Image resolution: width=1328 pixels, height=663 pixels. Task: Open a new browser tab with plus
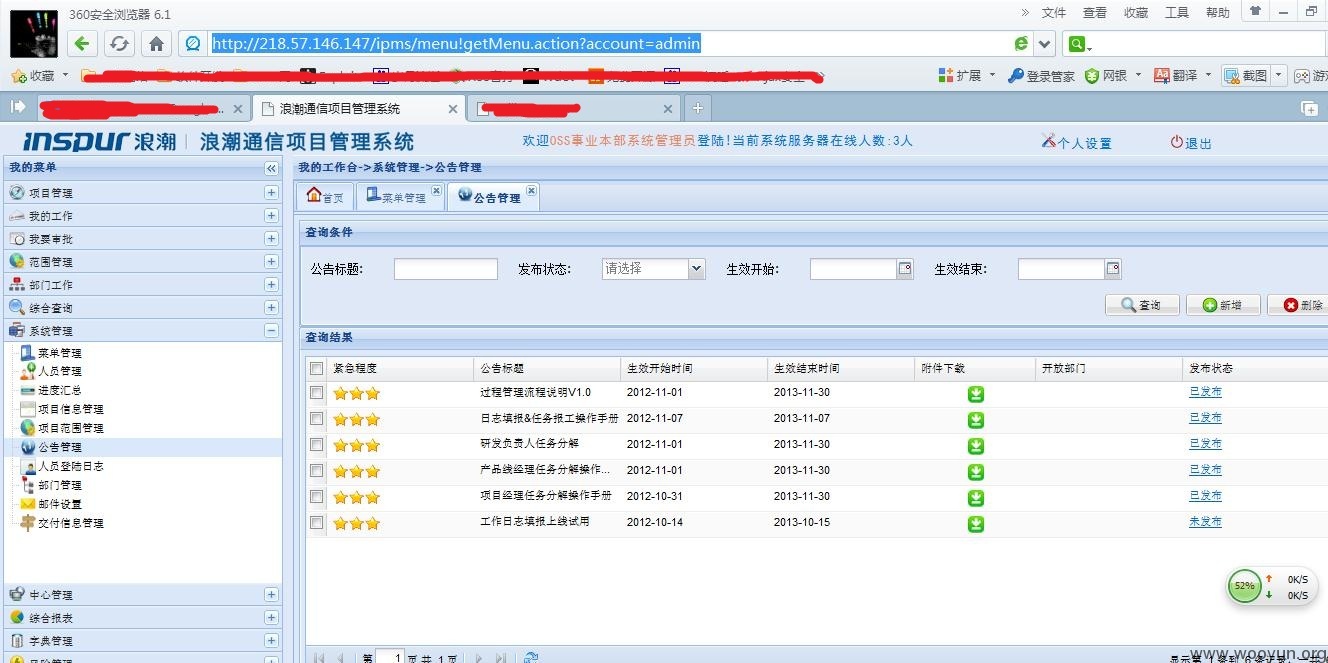point(698,108)
